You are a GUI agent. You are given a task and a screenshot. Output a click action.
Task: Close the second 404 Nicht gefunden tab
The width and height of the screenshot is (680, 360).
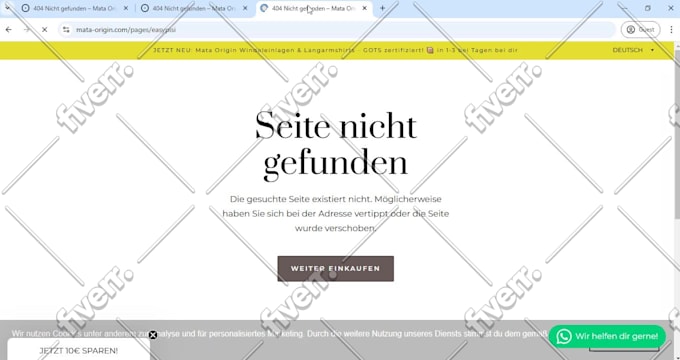[x=245, y=8]
